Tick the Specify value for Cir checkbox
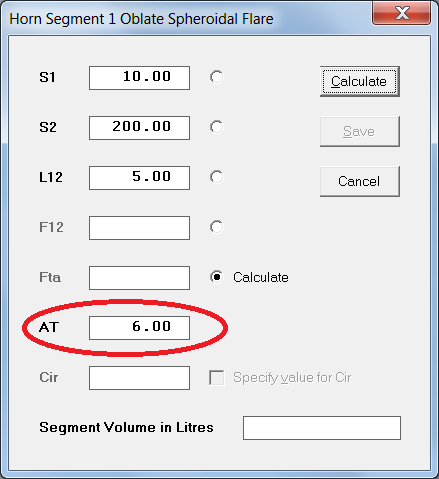This screenshot has height=479, width=439. point(217,378)
